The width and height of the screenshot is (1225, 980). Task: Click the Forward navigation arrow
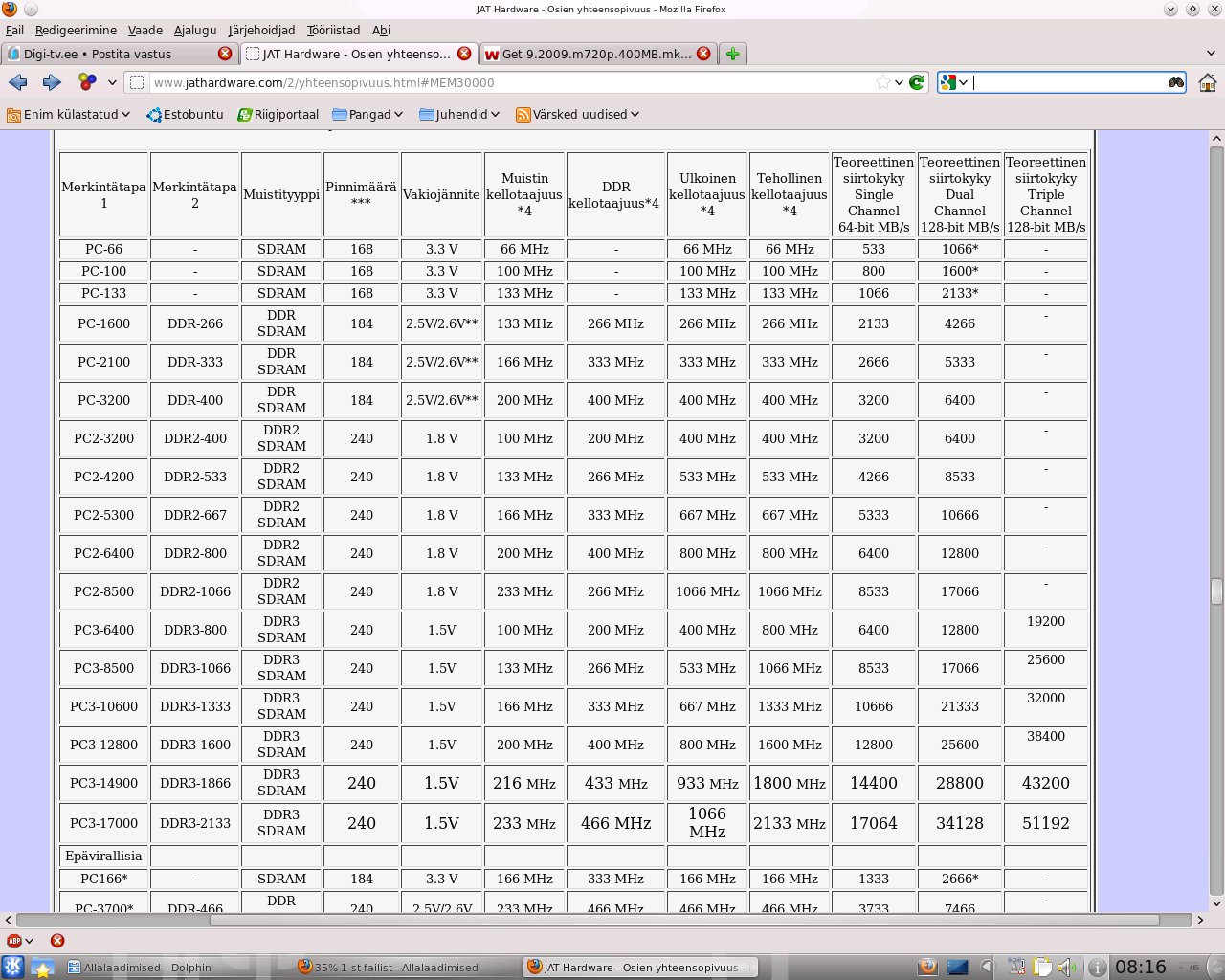tap(52, 82)
